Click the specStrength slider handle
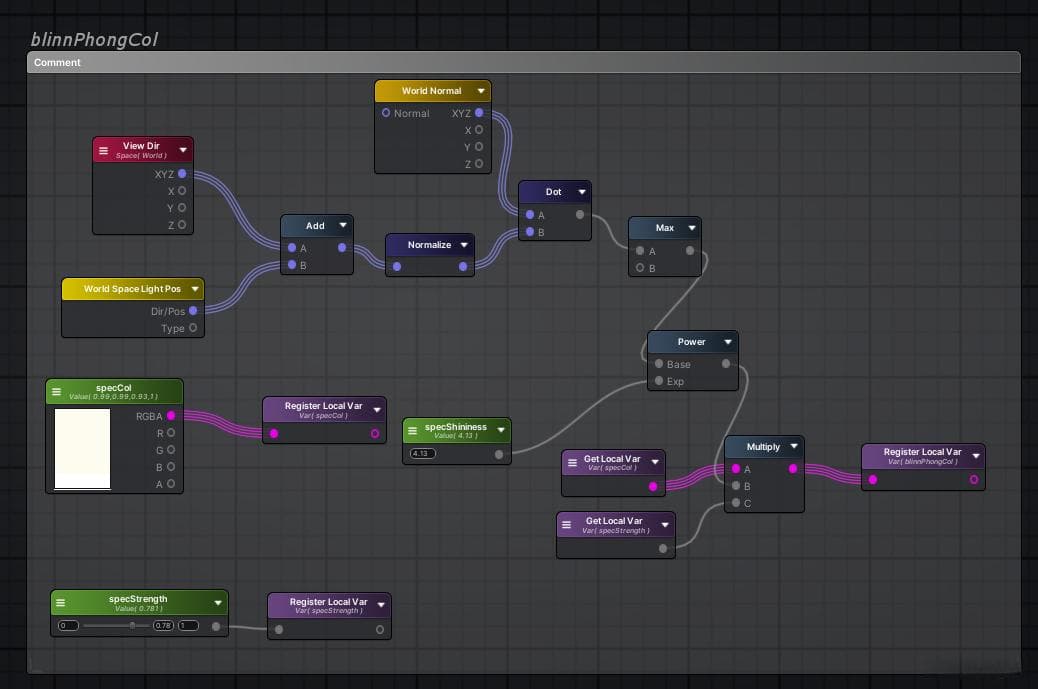The image size is (1038, 689). coord(132,625)
